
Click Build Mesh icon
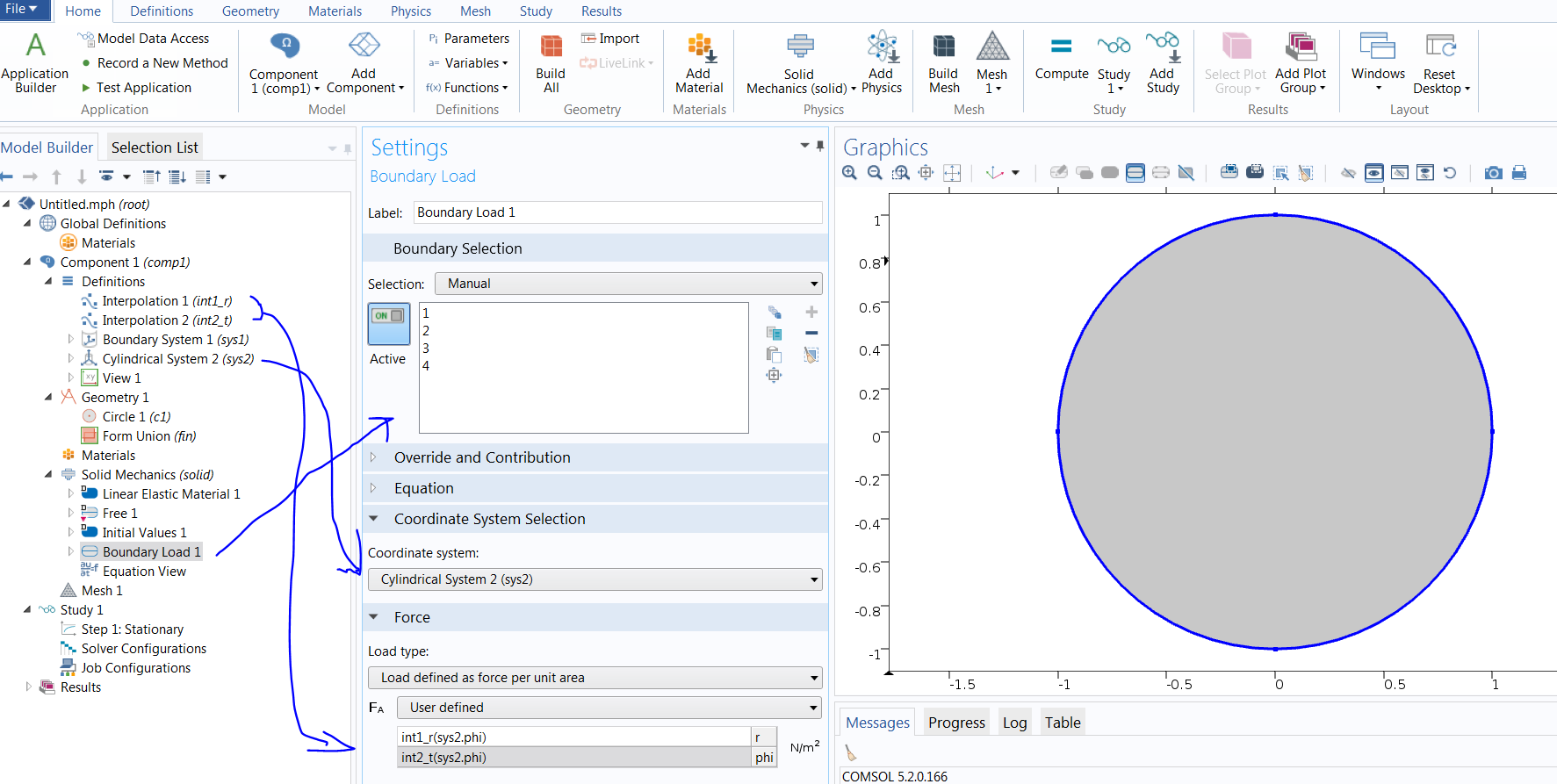pos(943,61)
